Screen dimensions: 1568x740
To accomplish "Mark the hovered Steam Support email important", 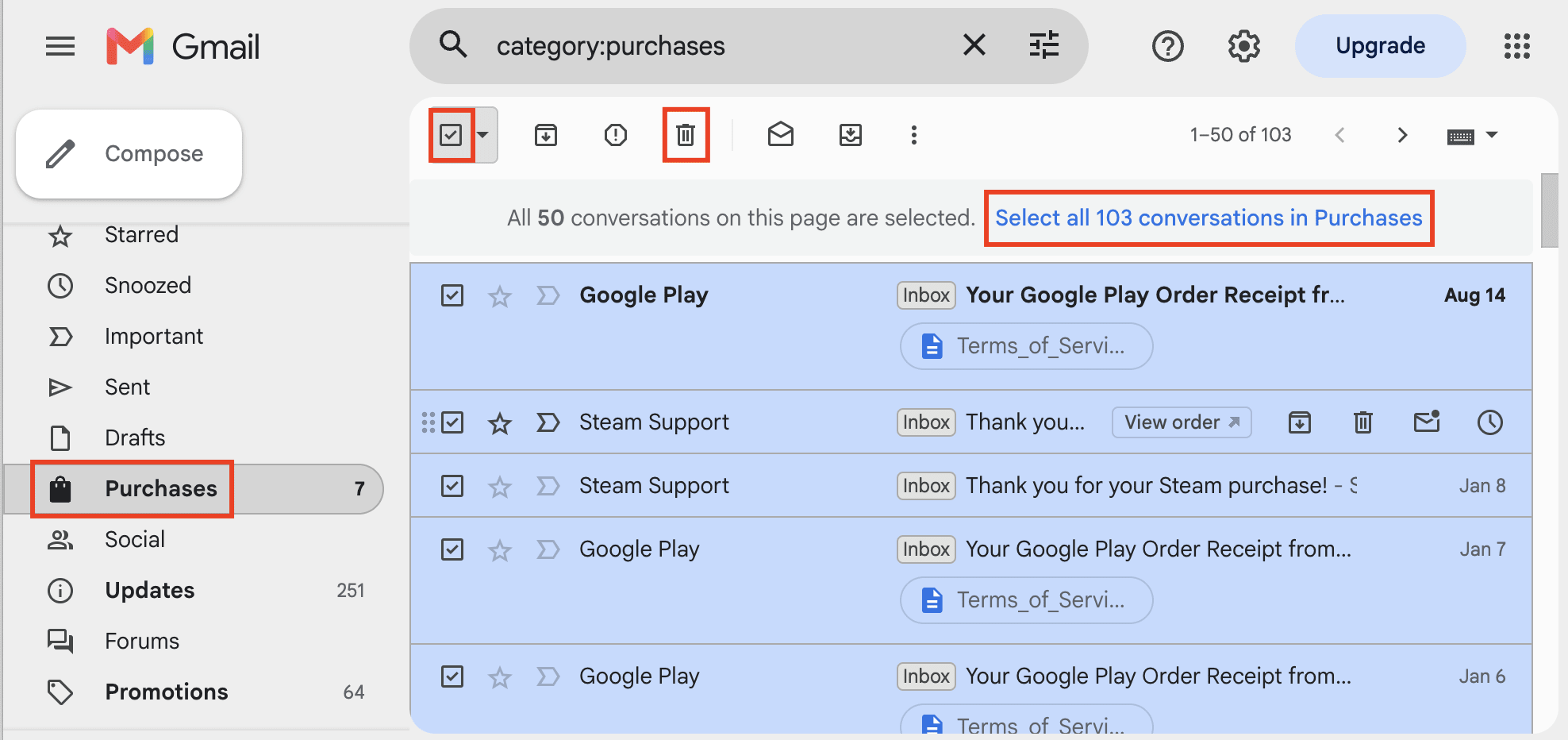I will click(x=548, y=423).
